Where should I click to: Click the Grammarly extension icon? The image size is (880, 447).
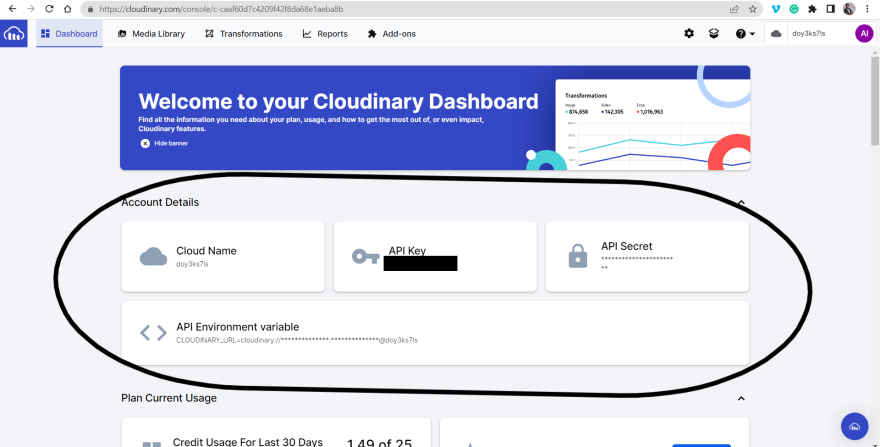coord(794,9)
